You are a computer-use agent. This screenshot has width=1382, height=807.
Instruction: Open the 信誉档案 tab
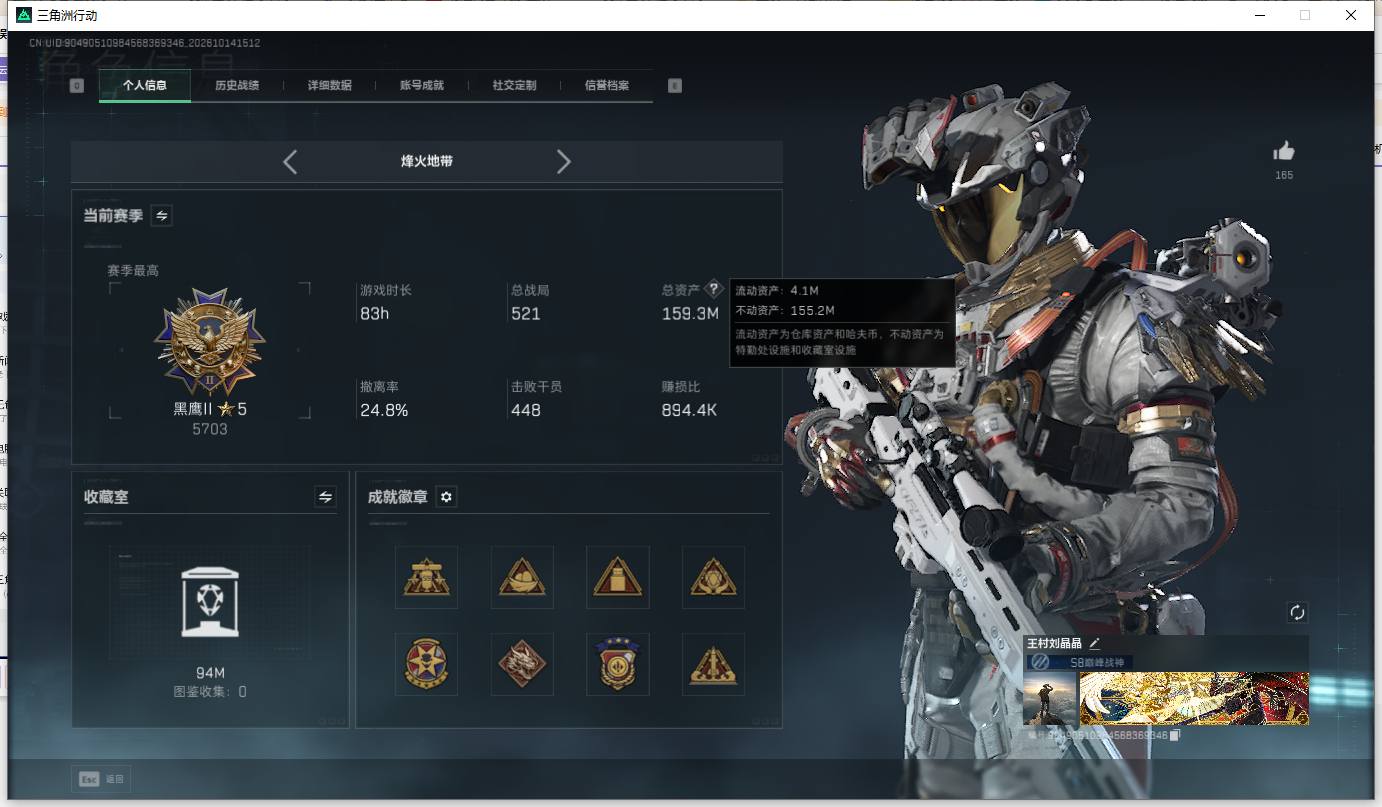tap(607, 85)
